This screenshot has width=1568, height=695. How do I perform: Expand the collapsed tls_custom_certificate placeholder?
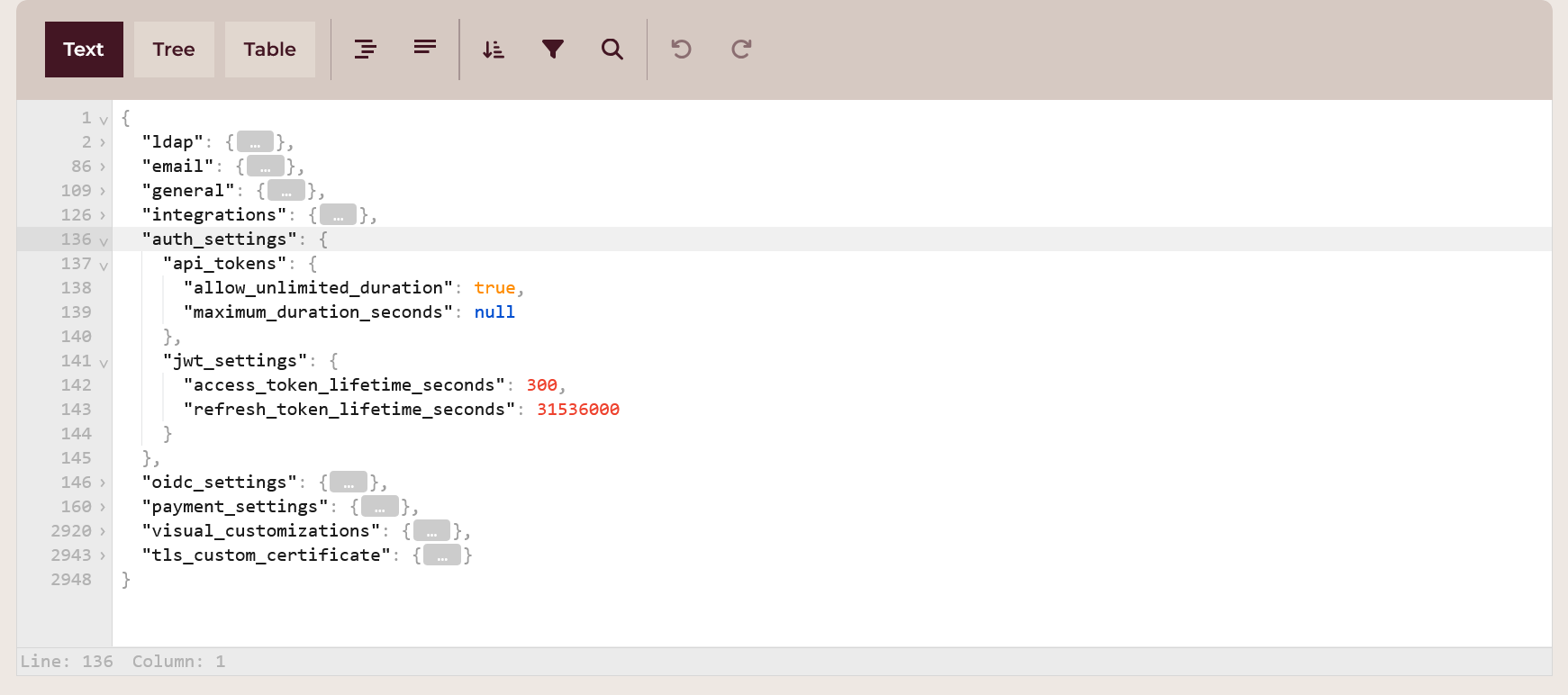[x=442, y=555]
